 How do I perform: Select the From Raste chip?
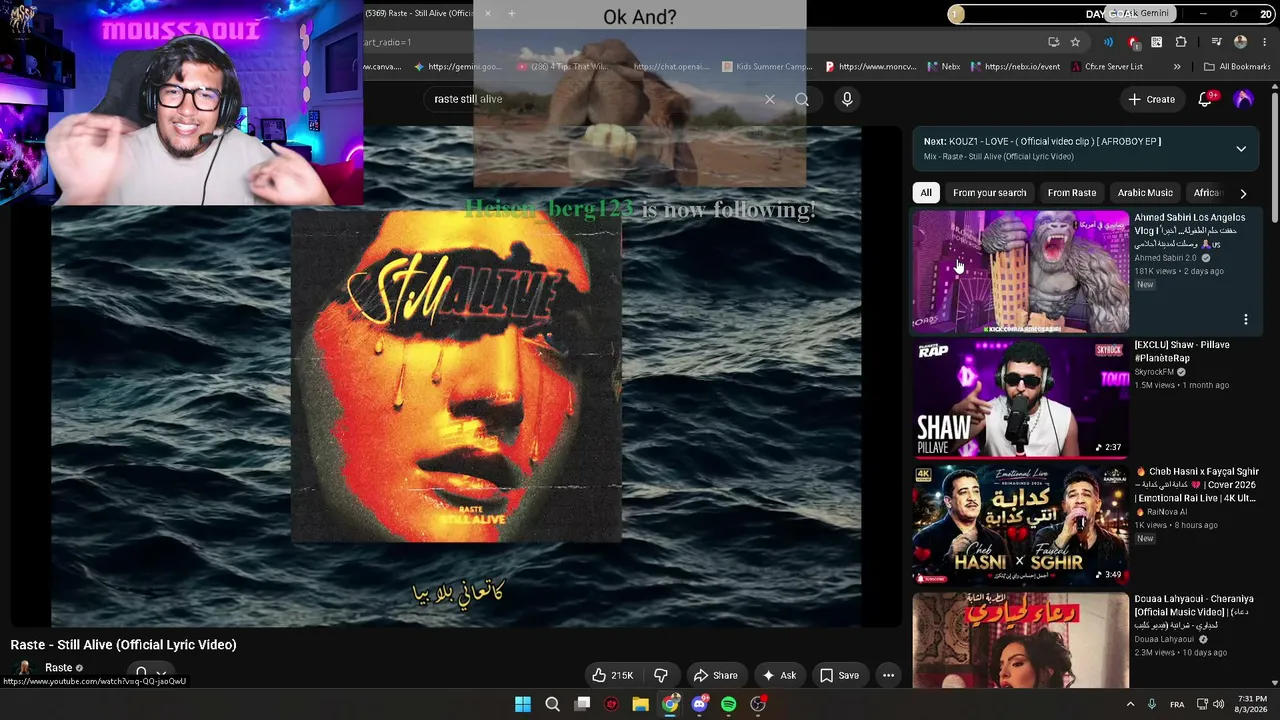tap(1072, 193)
